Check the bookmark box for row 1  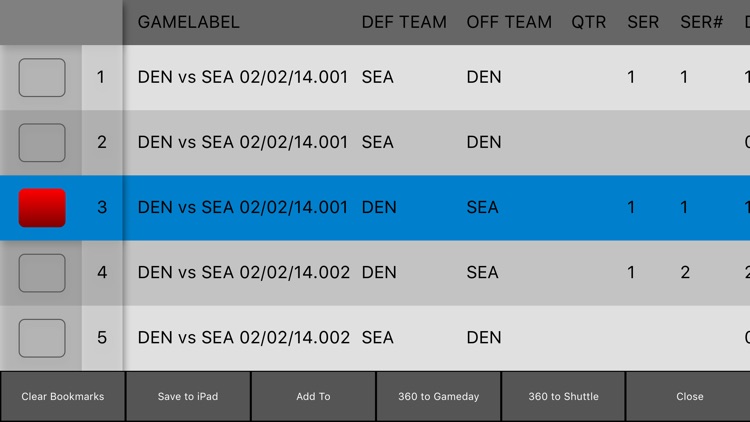pos(42,78)
